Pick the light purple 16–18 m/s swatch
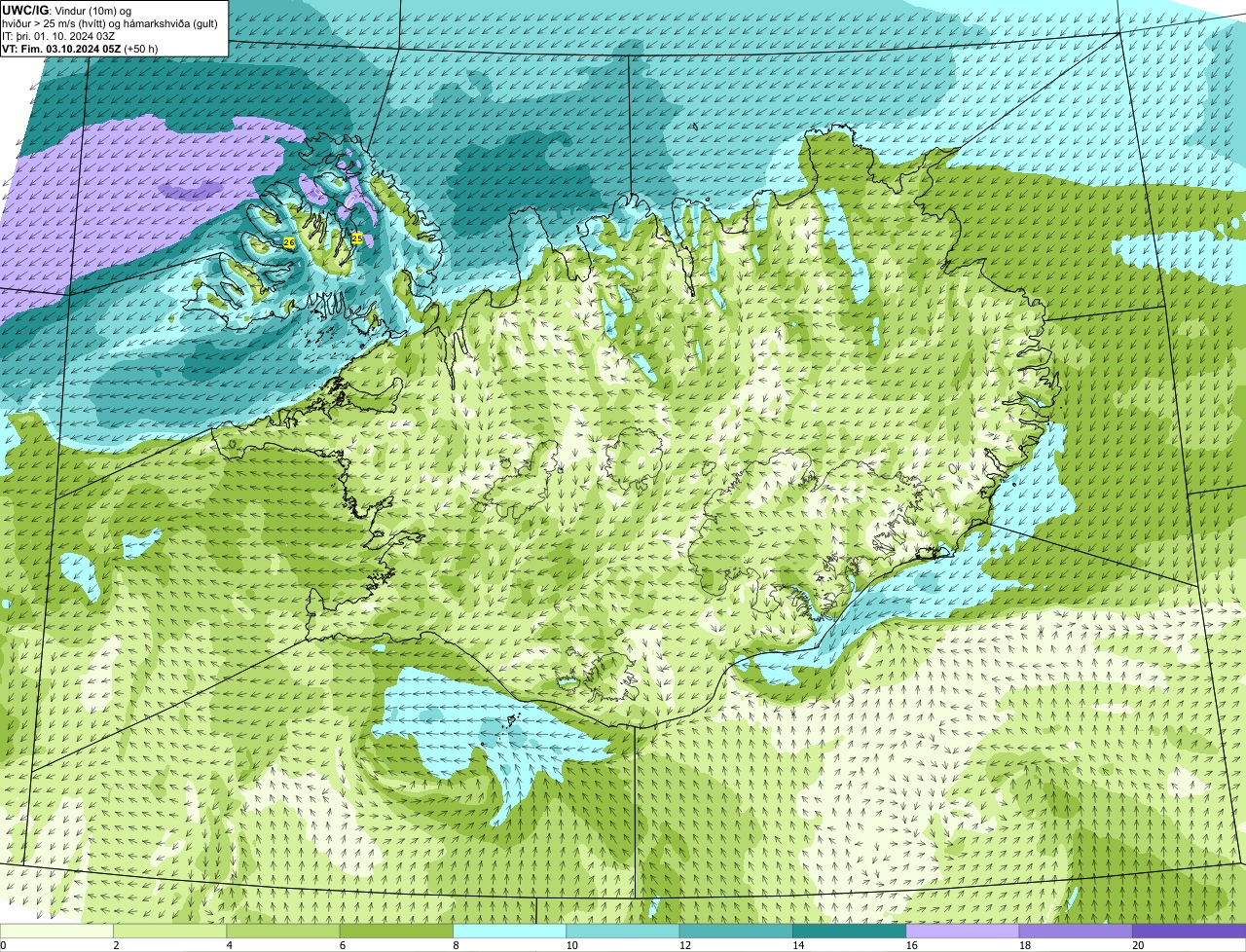Viewport: 1246px width, 952px height. (963, 931)
